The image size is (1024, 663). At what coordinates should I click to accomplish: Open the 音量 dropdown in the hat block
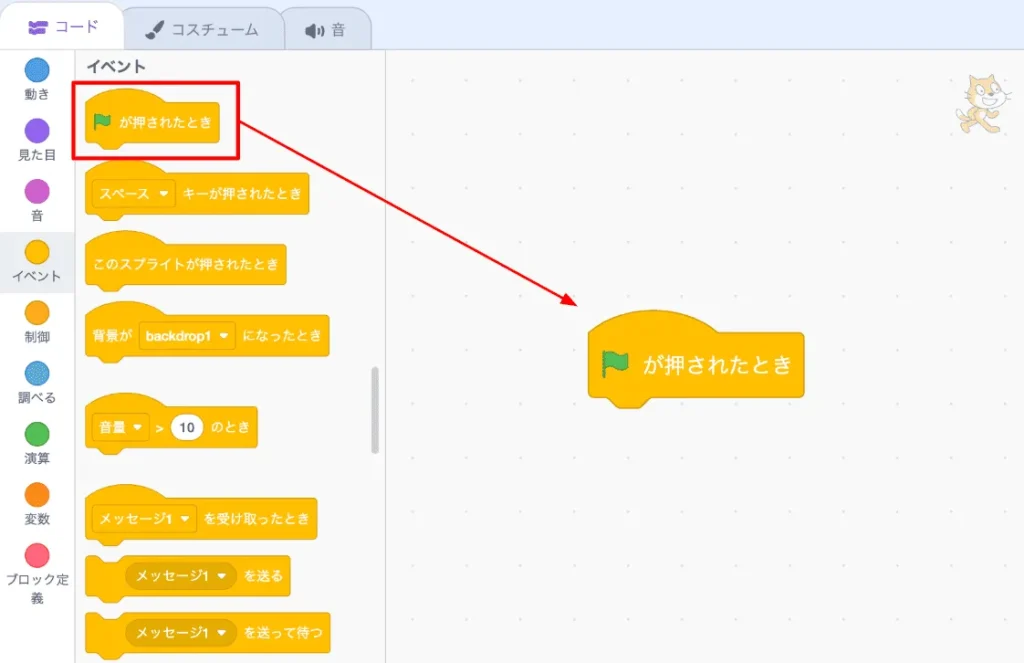coord(121,427)
